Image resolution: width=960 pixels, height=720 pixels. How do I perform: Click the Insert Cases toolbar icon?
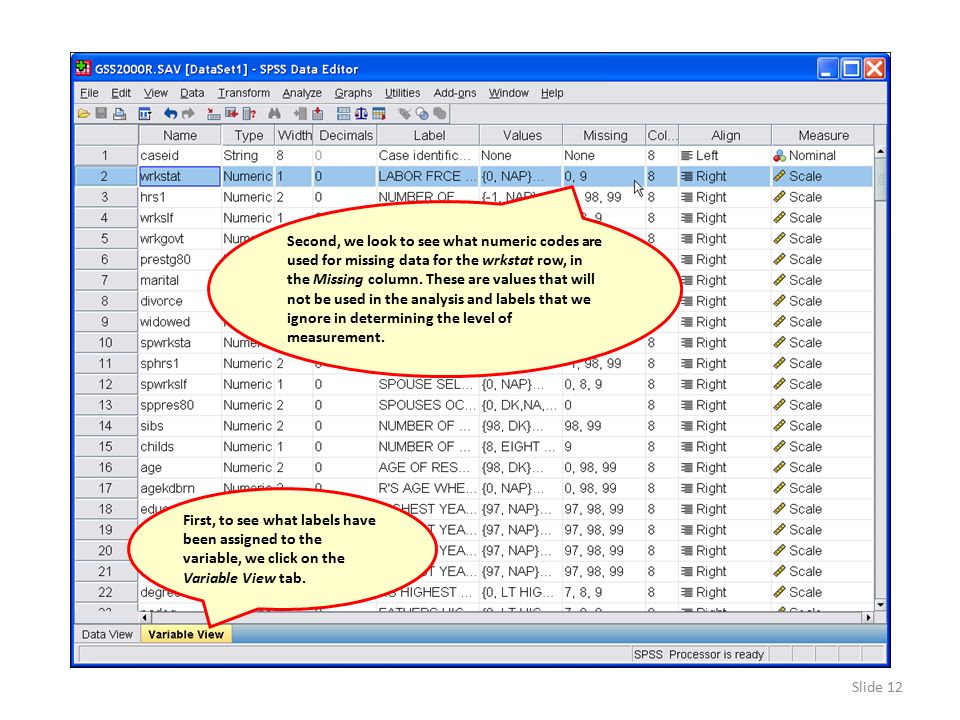[x=300, y=113]
